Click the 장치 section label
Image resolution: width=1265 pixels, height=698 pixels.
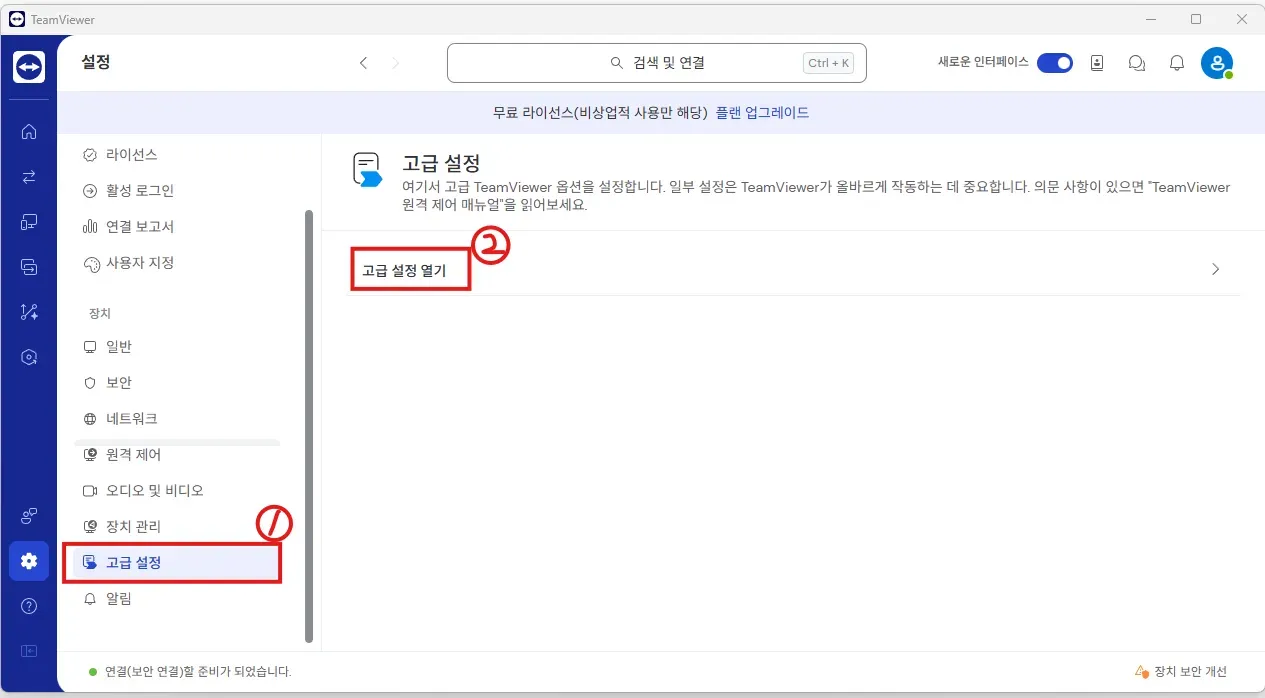[100, 313]
